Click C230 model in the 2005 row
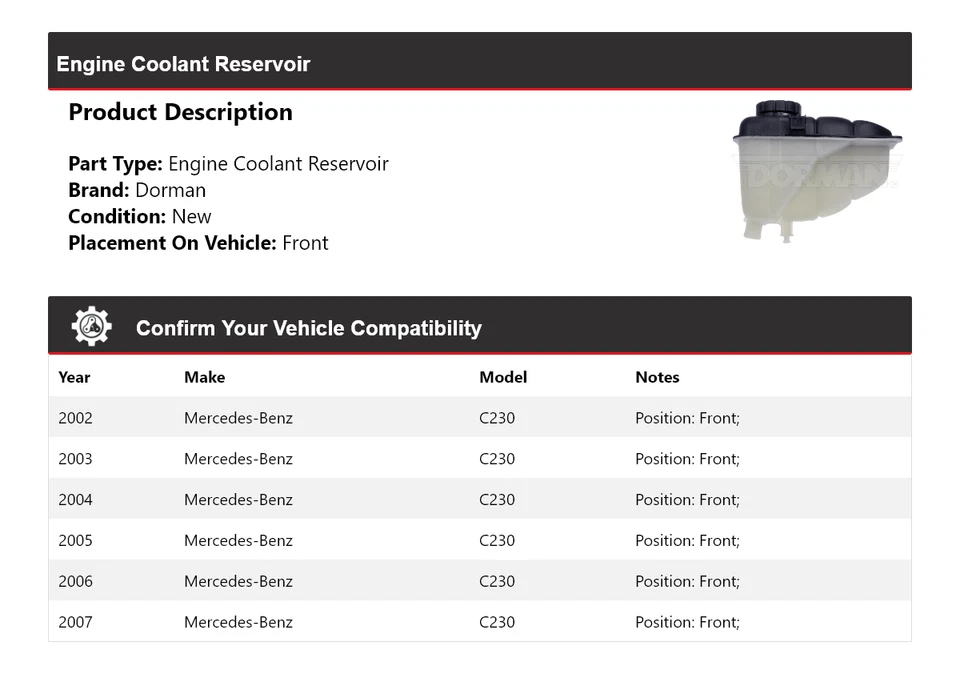Image resolution: width=960 pixels, height=674 pixels. (x=497, y=541)
